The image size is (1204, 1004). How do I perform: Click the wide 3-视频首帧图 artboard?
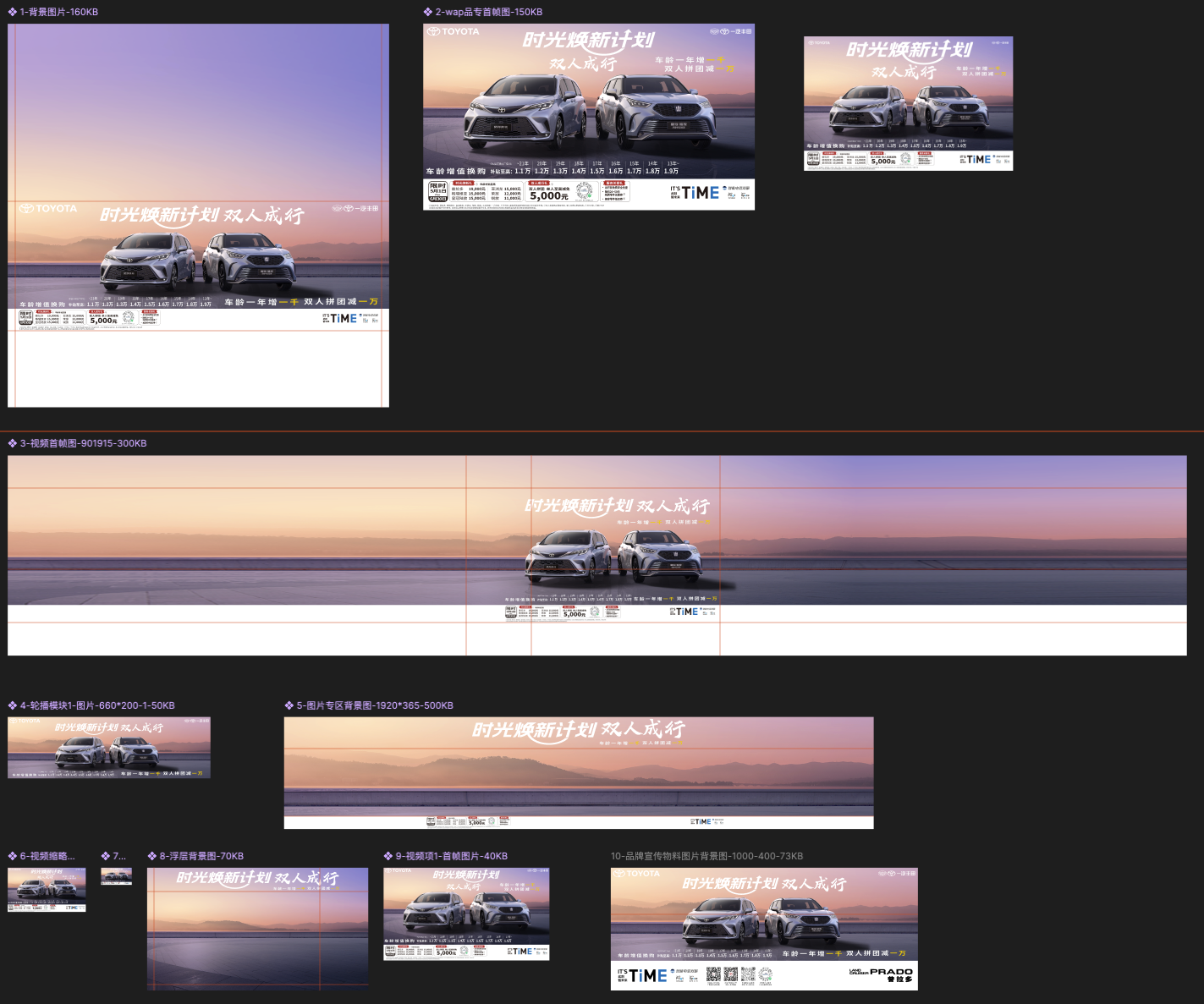[597, 556]
